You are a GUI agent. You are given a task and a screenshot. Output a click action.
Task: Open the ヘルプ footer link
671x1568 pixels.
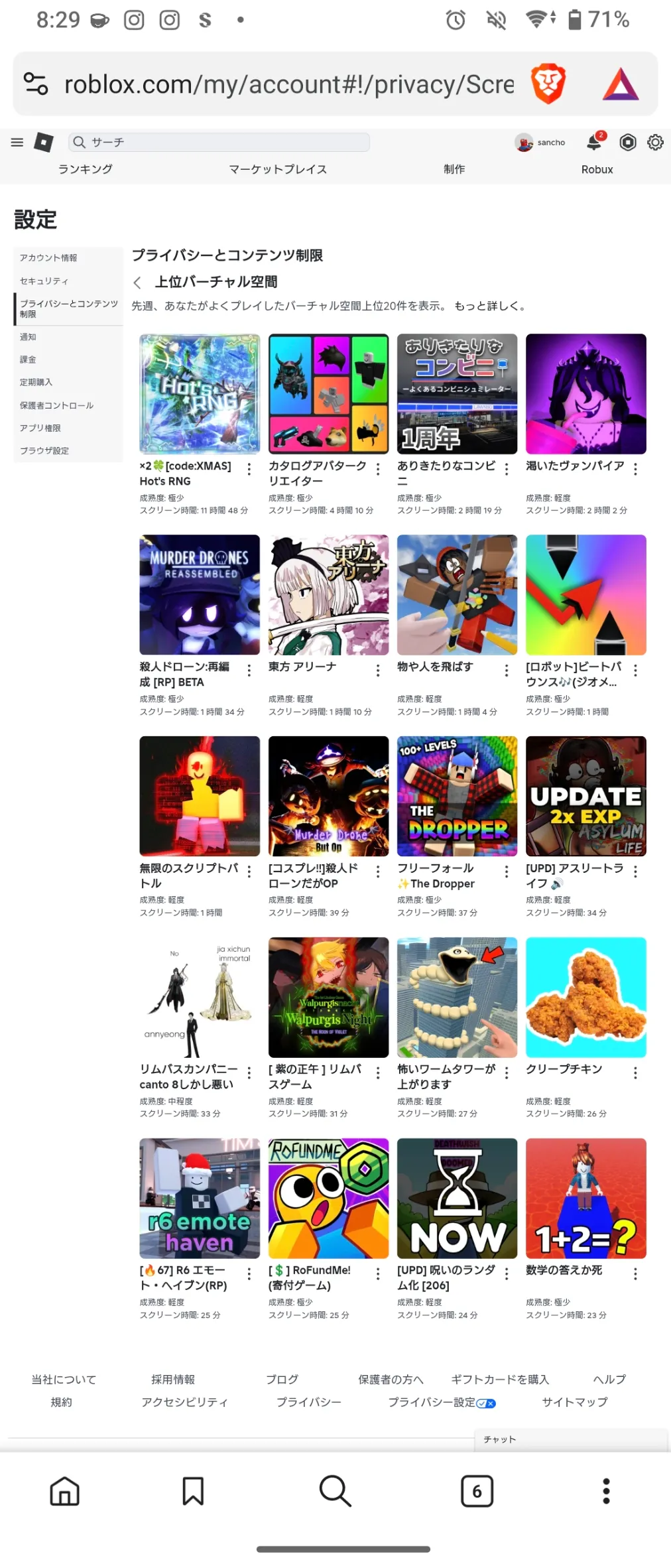[x=609, y=1379]
